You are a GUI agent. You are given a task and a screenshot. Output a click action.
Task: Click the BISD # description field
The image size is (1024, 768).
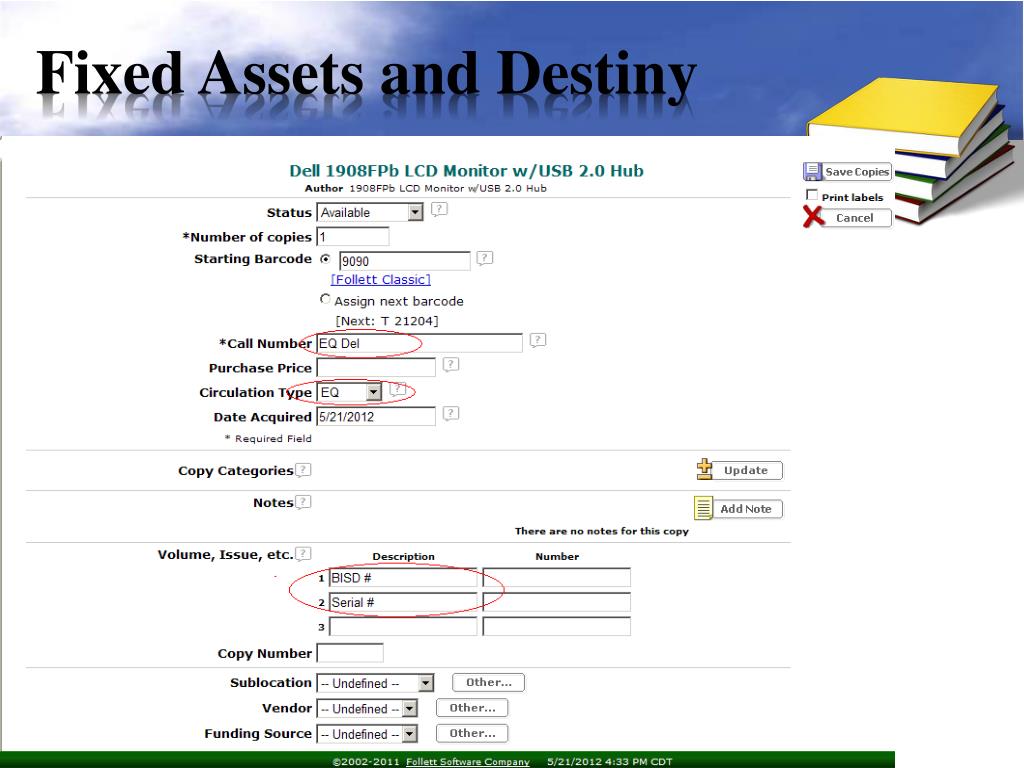pos(403,578)
